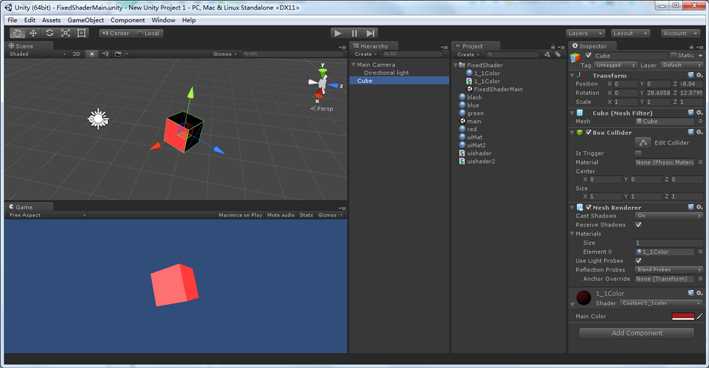Toggle scene audio speaker icon in Scene toolbar
The width and height of the screenshot is (709, 368).
click(105, 54)
